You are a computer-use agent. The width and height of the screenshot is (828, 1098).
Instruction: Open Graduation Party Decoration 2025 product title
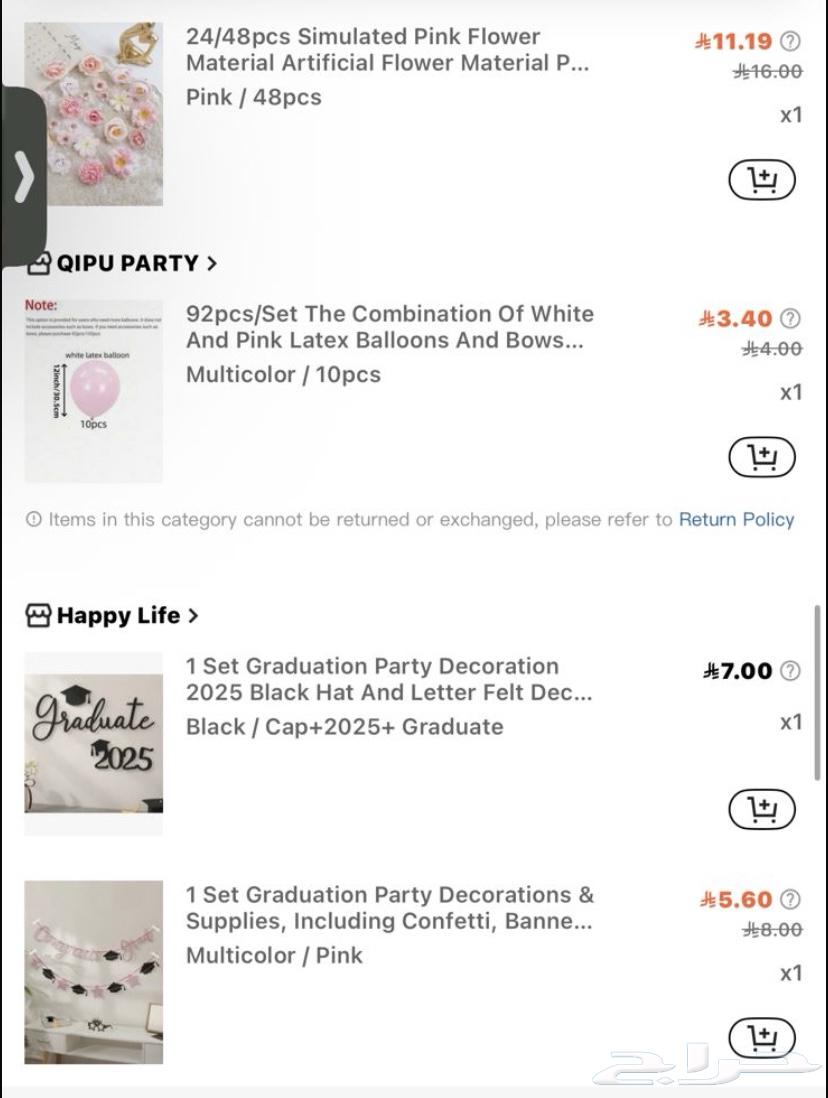pos(389,679)
